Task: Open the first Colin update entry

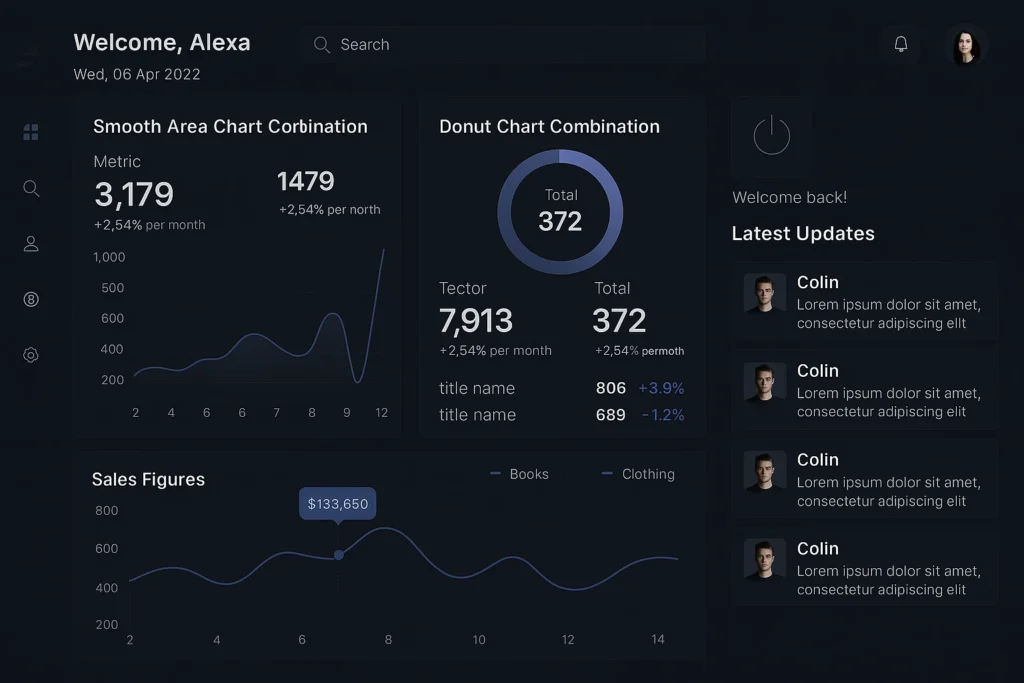Action: 865,302
